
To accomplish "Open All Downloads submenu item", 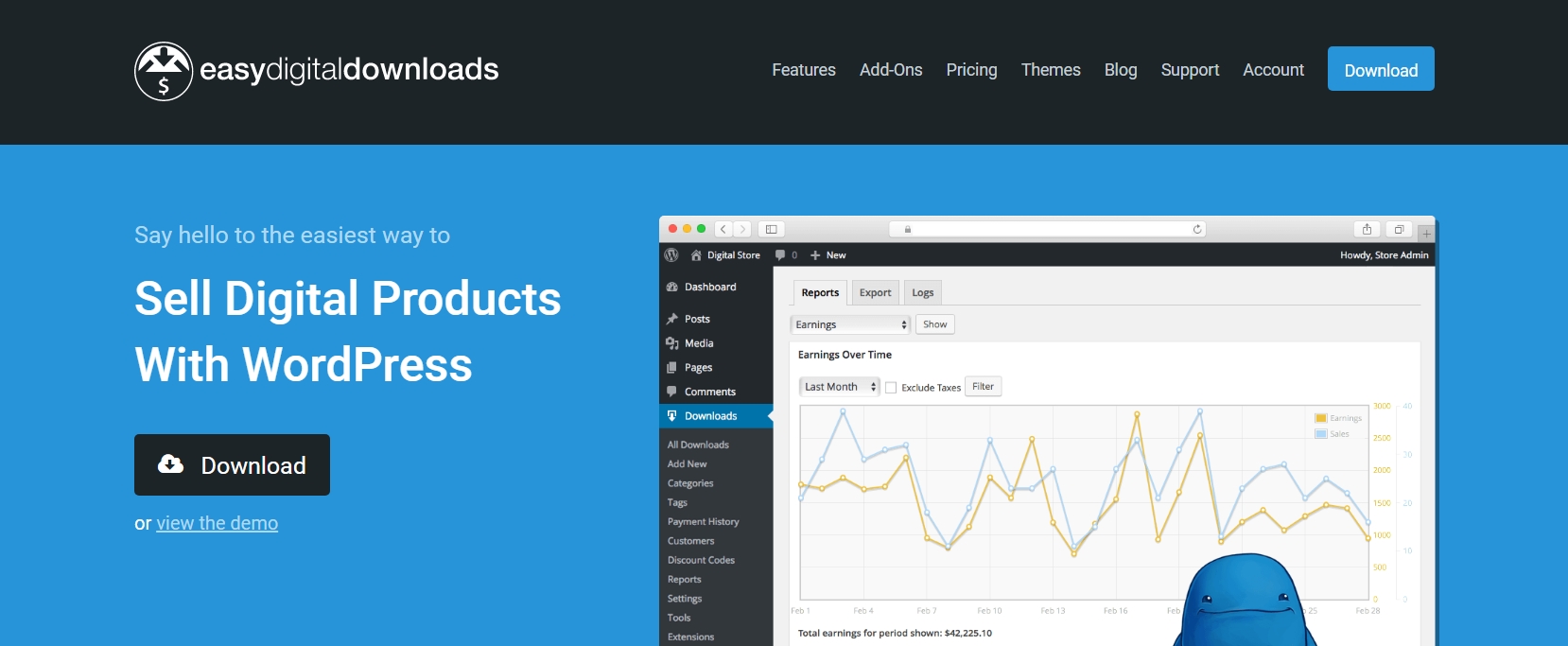I will [698, 445].
